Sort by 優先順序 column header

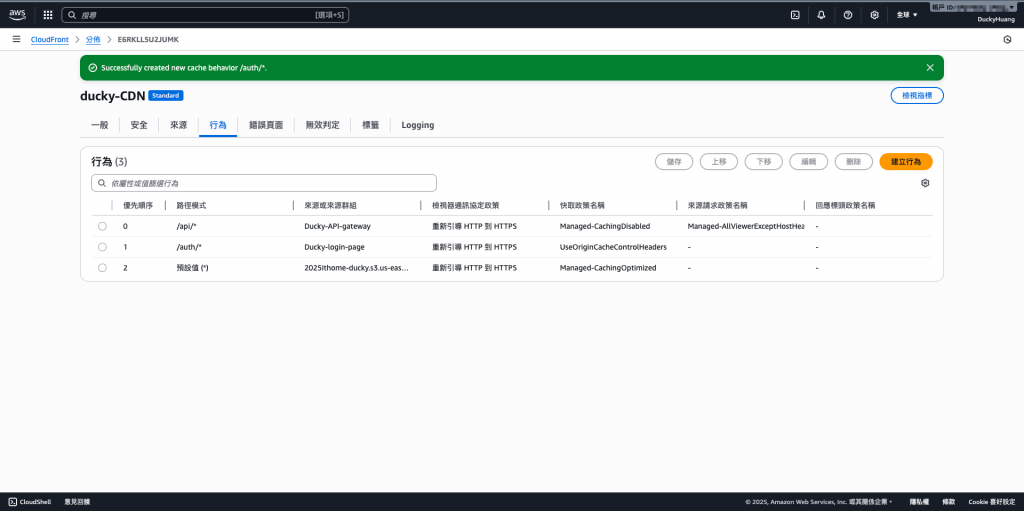coord(138,205)
